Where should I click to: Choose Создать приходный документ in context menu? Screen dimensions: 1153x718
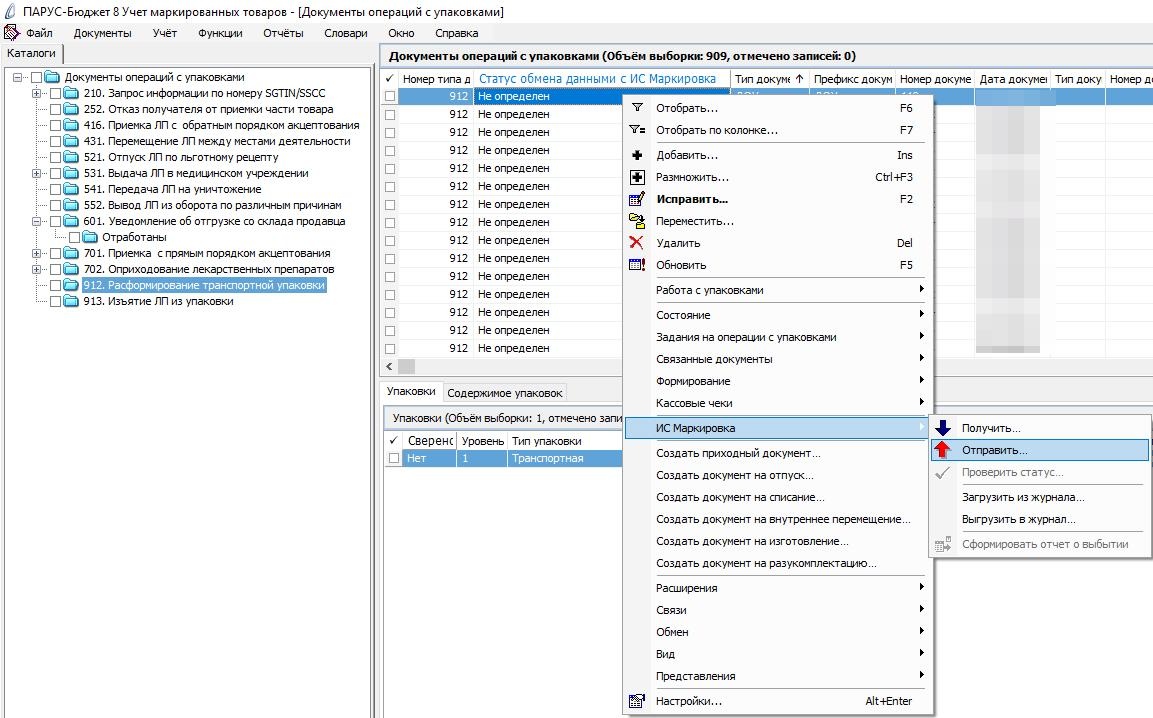pyautogui.click(x=738, y=453)
